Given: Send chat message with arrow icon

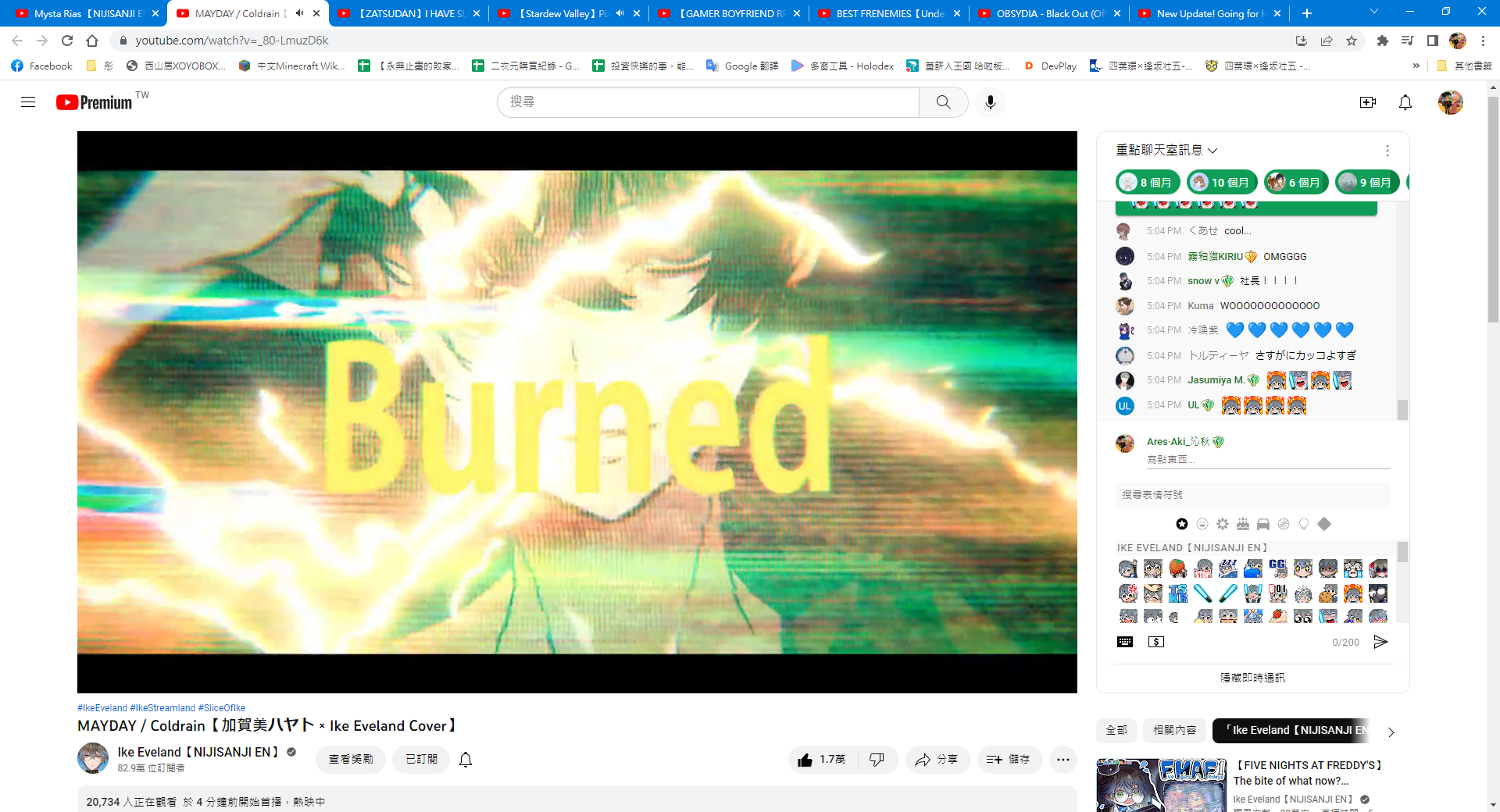Looking at the screenshot, I should [1380, 642].
